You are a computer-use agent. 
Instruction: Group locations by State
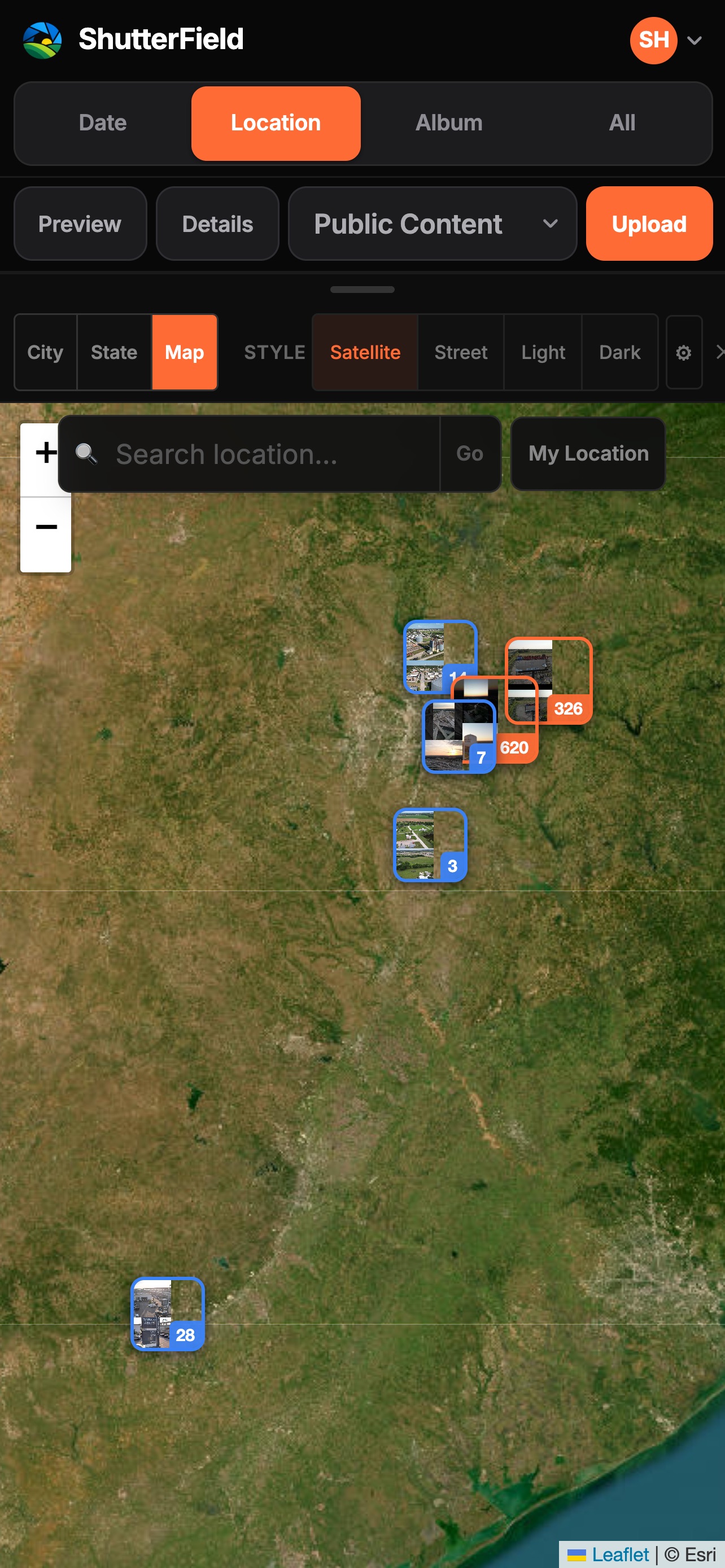click(x=114, y=352)
